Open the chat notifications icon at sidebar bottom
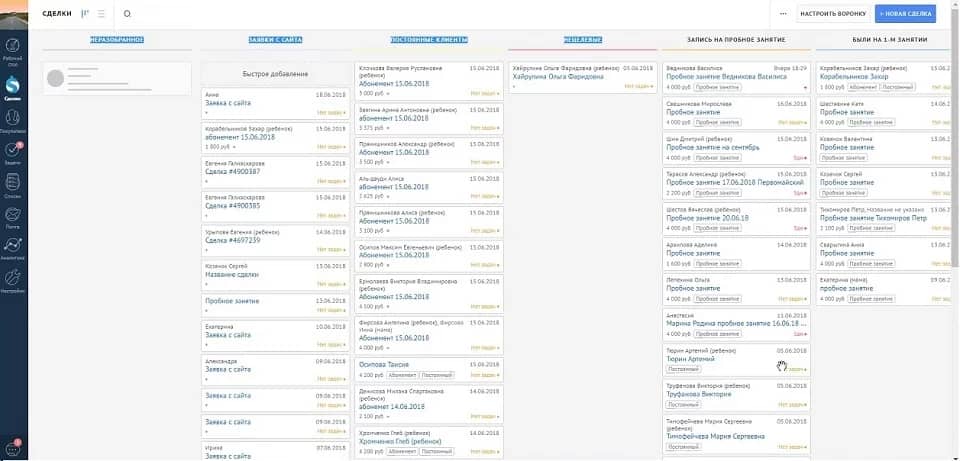The image size is (960, 461). click(x=13, y=448)
